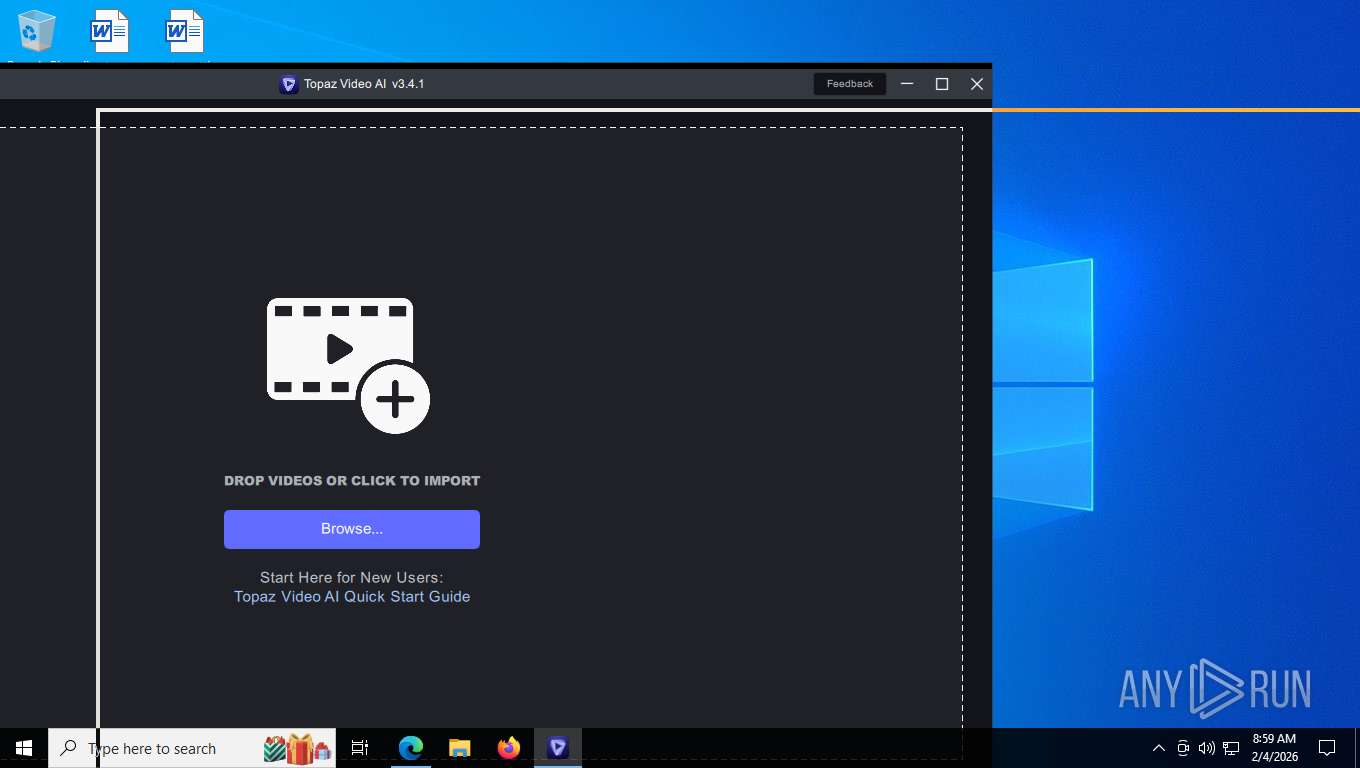Open the volume control in system tray
This screenshot has height=768, width=1360.
click(1206, 748)
